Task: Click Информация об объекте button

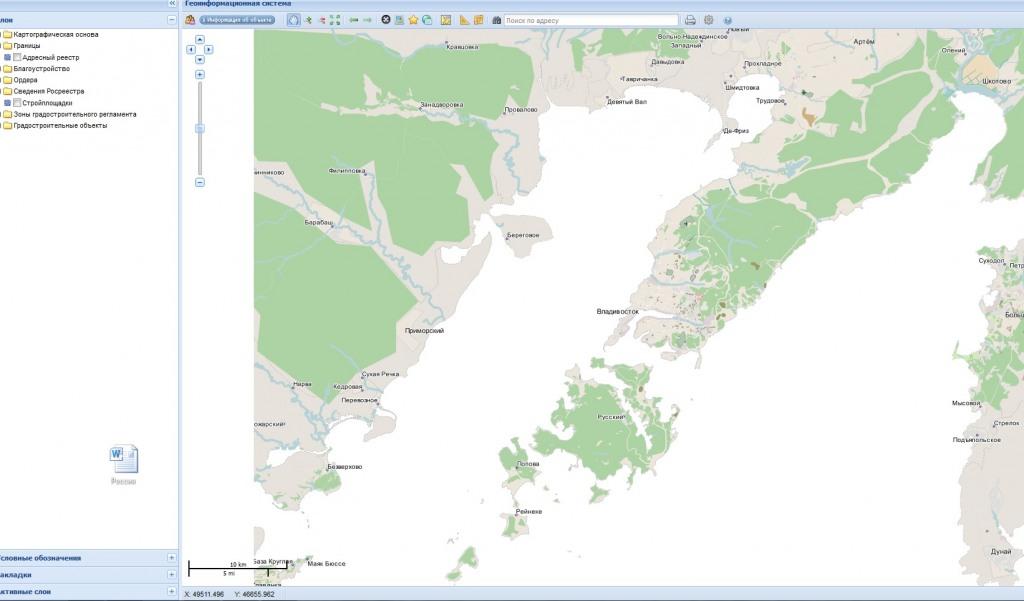Action: pos(236,20)
